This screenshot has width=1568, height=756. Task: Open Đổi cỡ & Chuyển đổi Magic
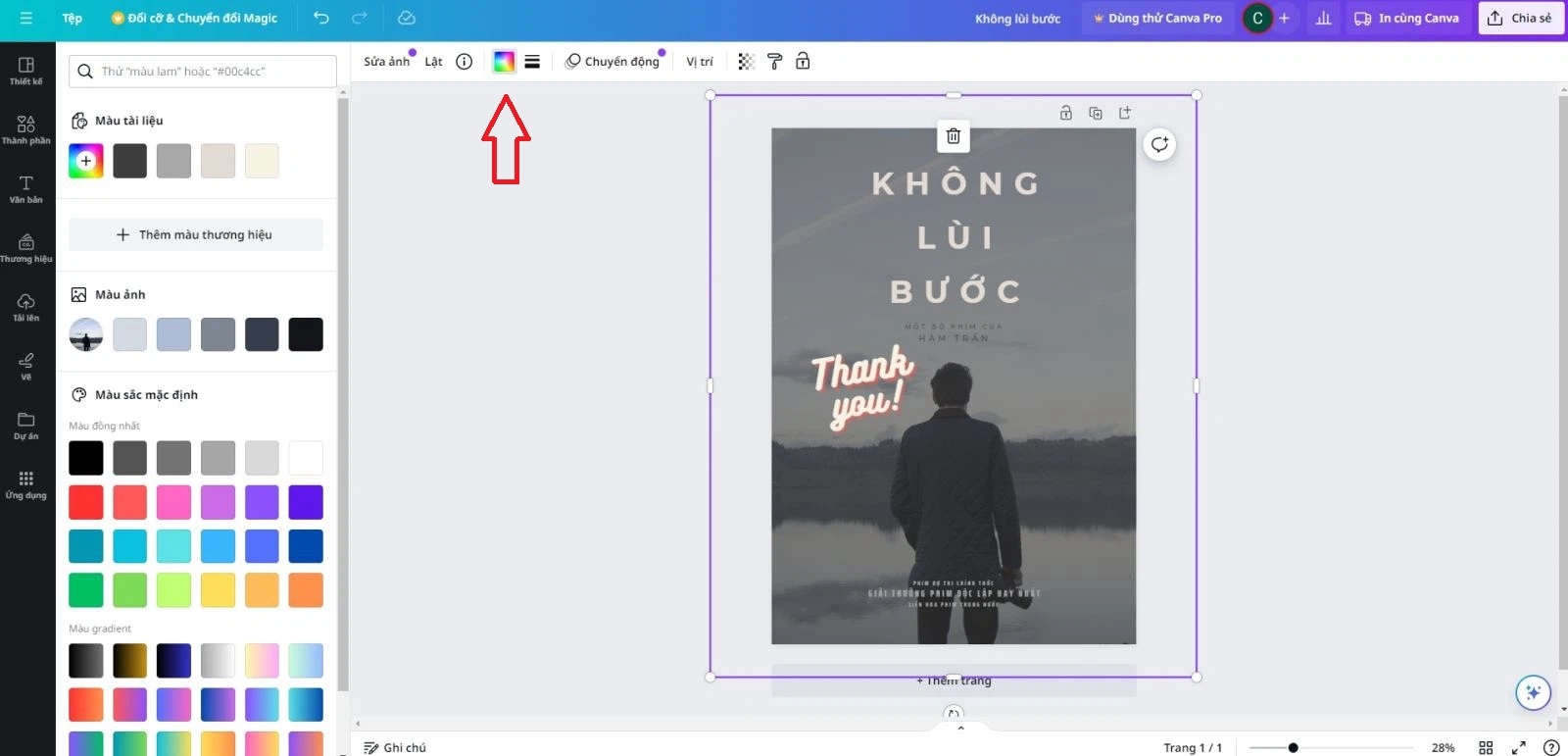pos(195,18)
